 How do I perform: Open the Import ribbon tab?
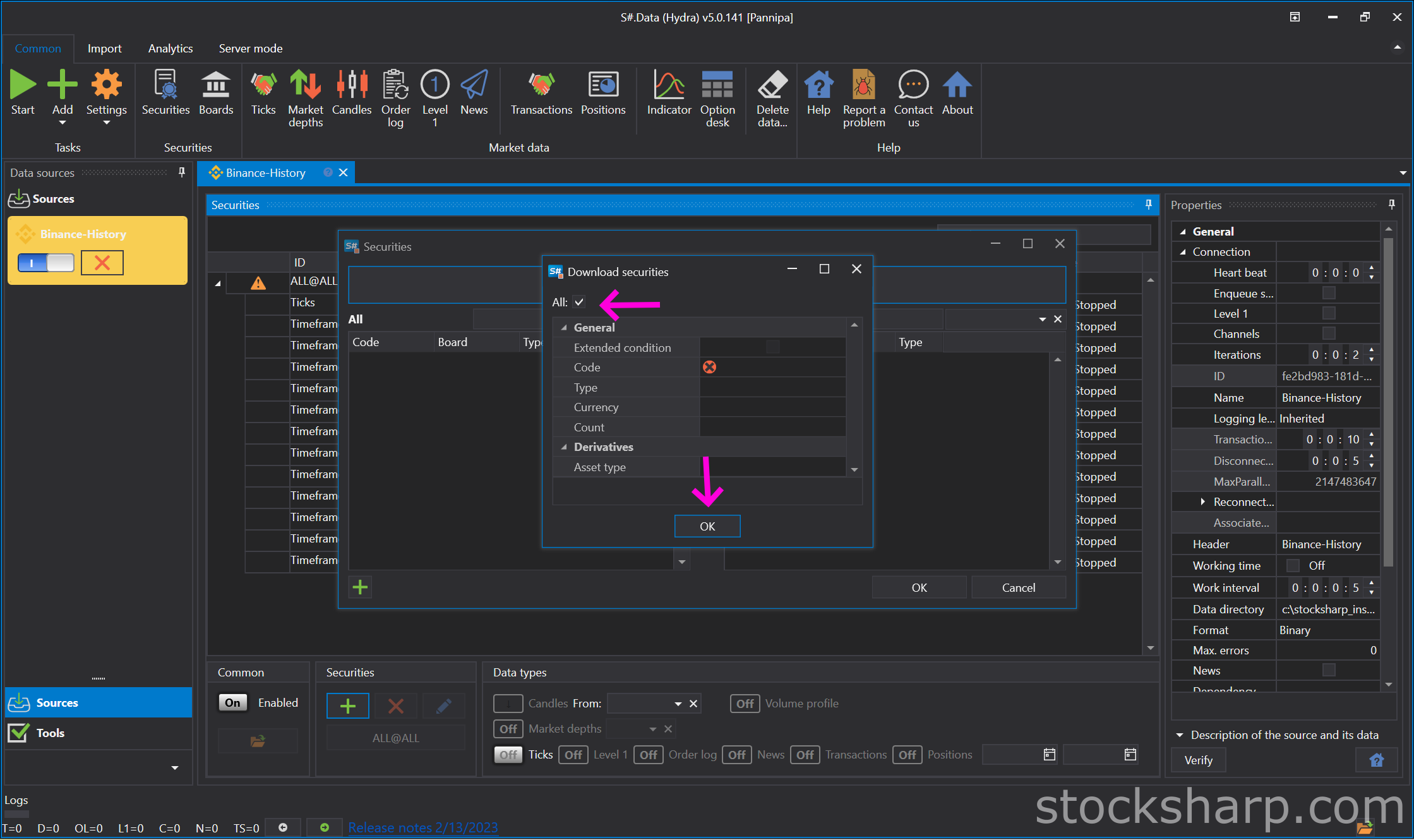coord(104,49)
